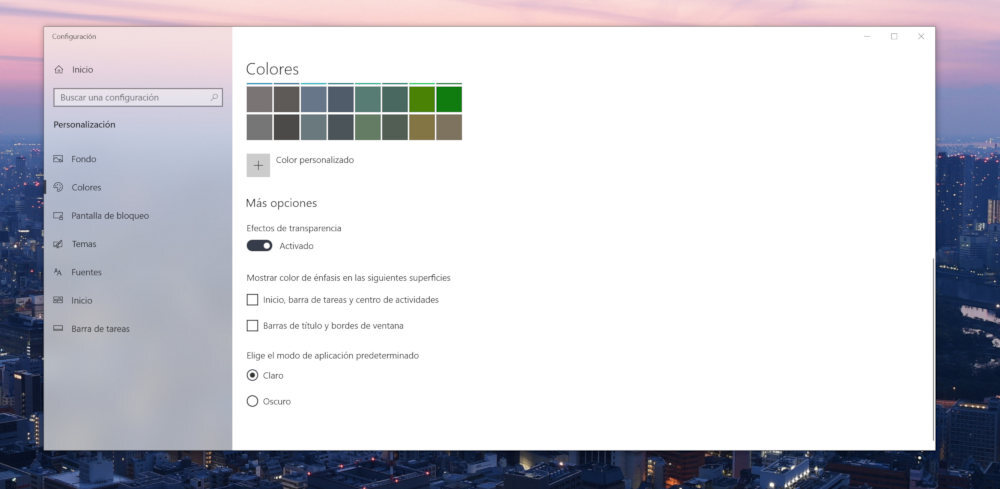The width and height of the screenshot is (1000, 489).
Task: Choose the first gray swatch in top row
Action: 260,99
